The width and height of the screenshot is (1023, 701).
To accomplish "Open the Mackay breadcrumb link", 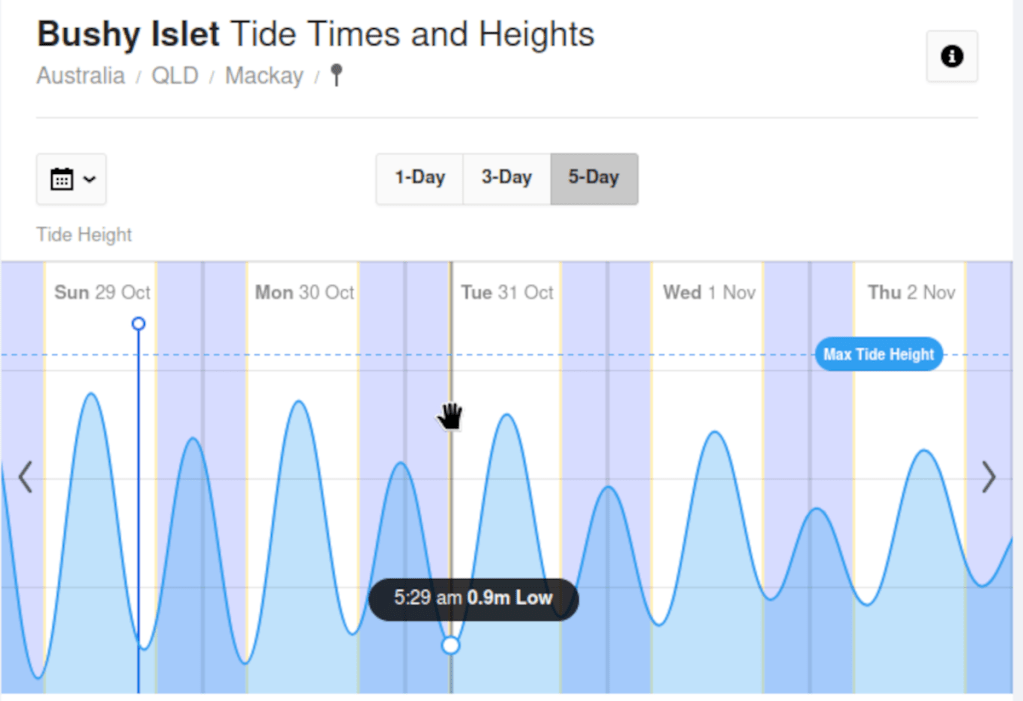I will (264, 76).
